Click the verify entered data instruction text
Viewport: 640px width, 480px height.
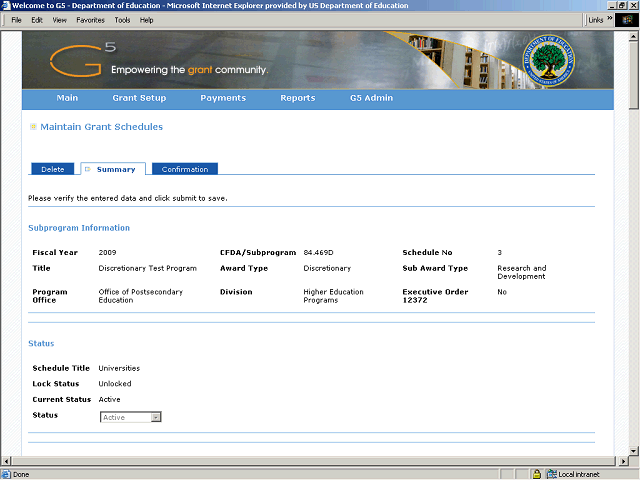coord(127,198)
